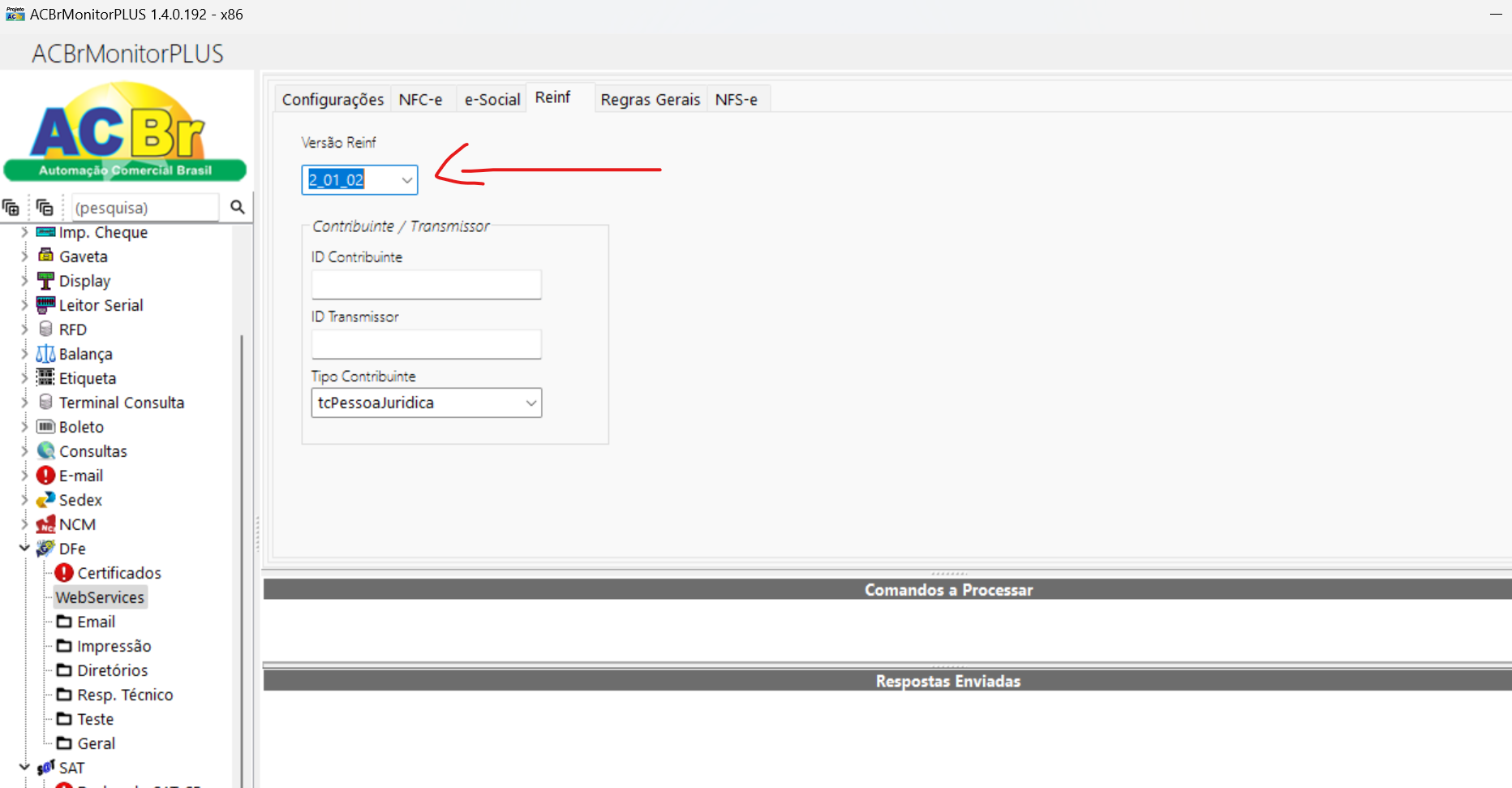Minimize the ACBrMonitorPLUS window
Viewport: 1512px width, 788px height.
pyautogui.click(x=1496, y=14)
